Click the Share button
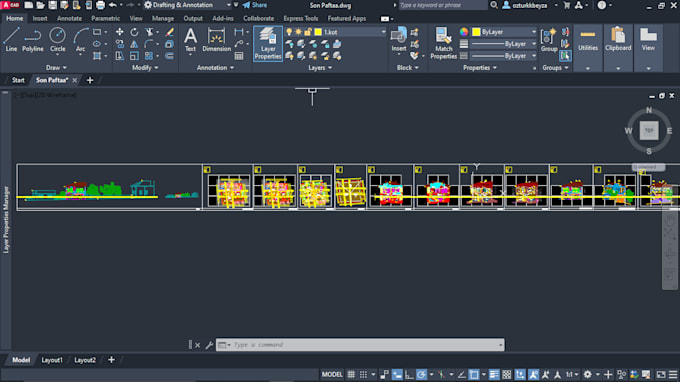The height and width of the screenshot is (382, 680). pos(255,5)
